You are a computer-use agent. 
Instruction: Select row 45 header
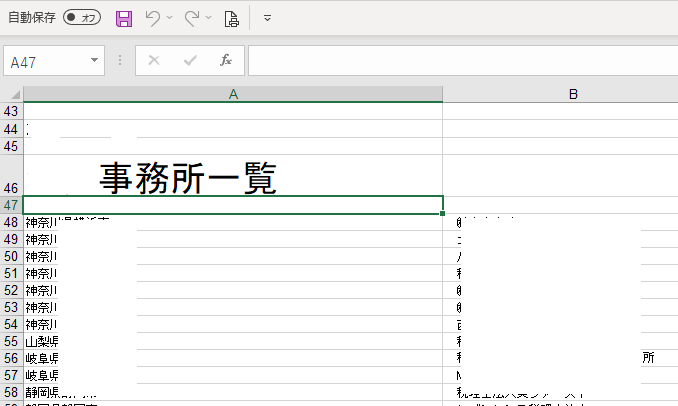[x=11, y=146]
